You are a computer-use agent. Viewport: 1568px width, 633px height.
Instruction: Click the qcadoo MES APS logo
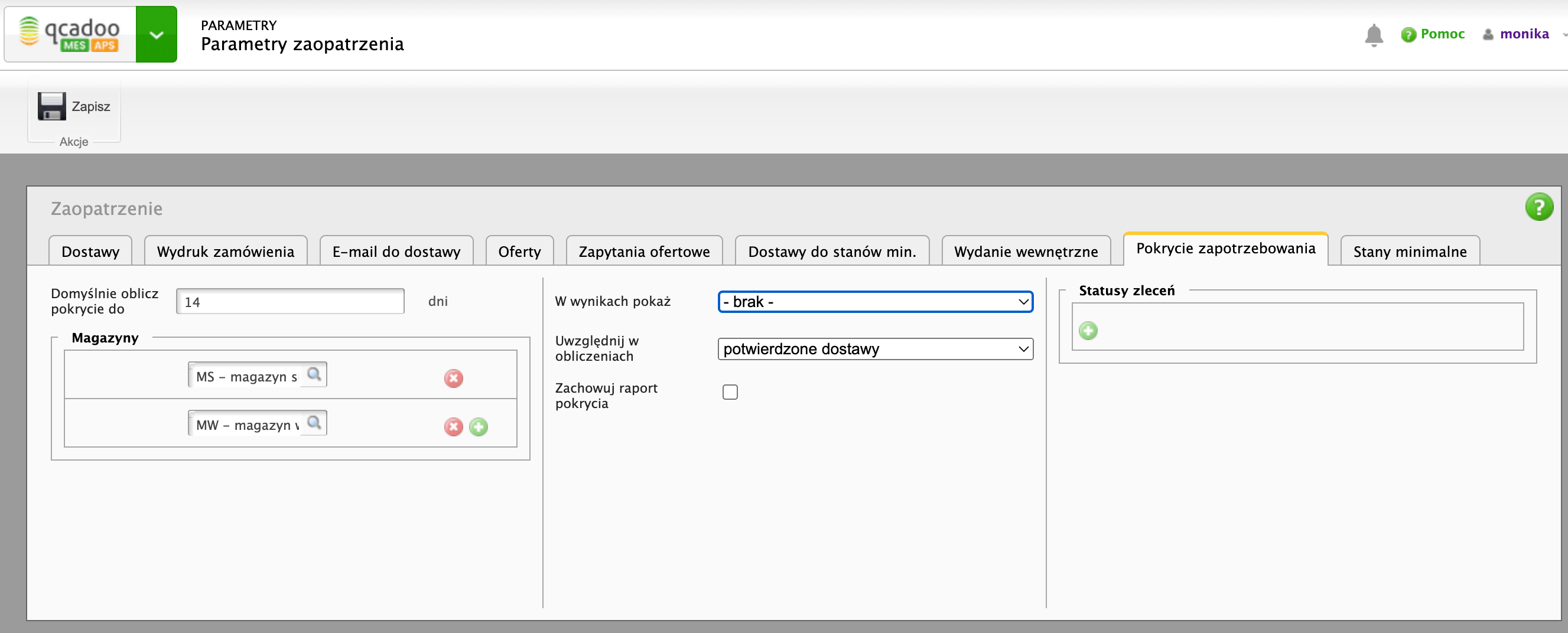70,34
